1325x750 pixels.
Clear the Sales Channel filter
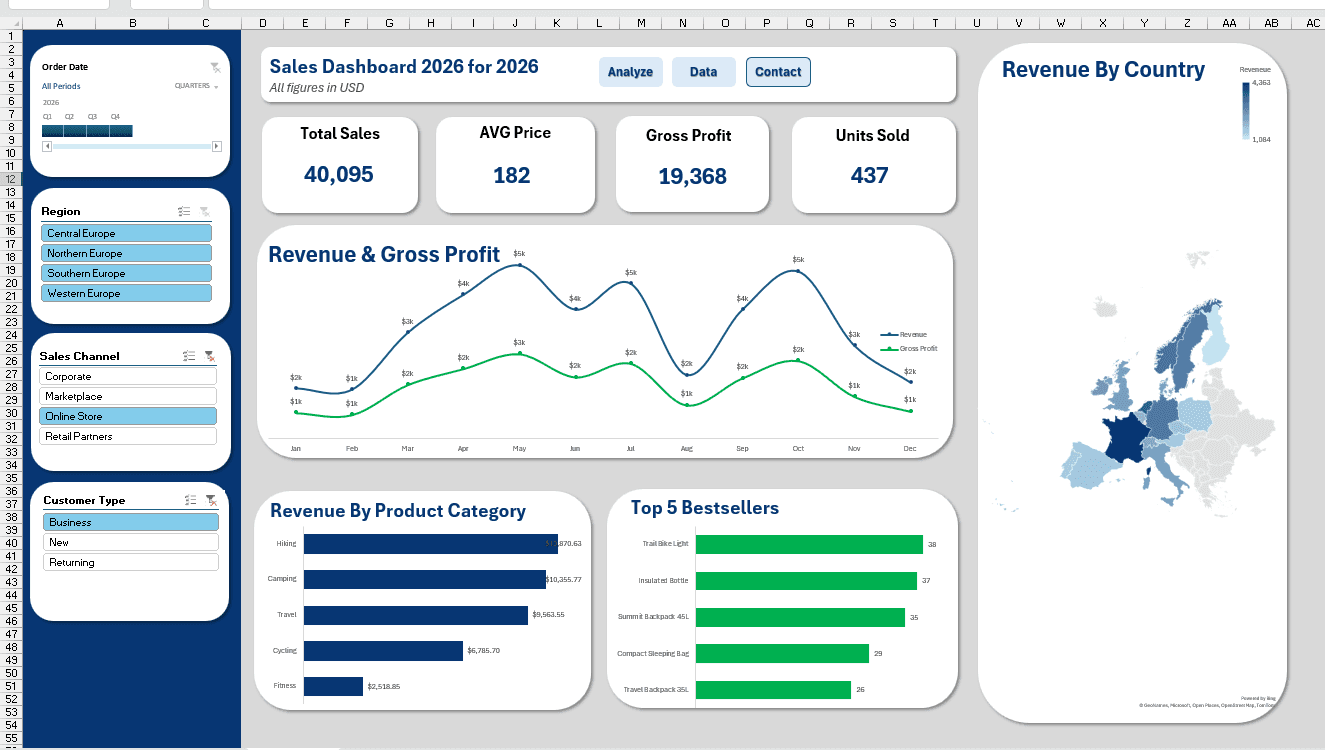(210, 356)
